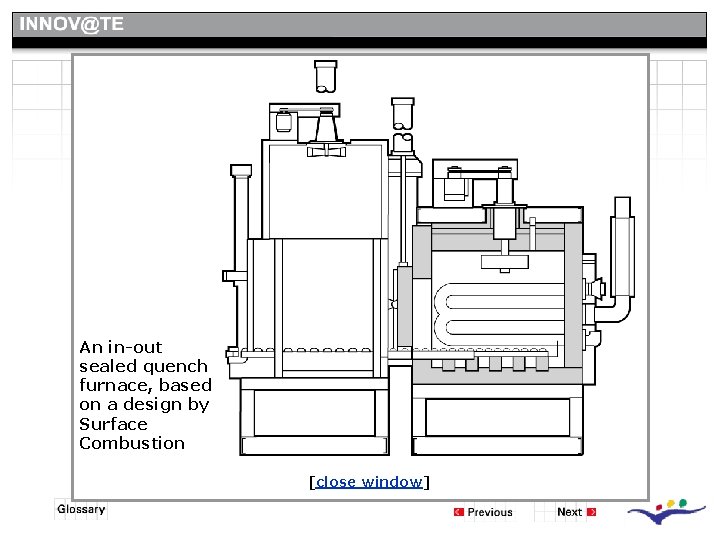720x540 pixels.
Task: Click the INNOV@TE header title
Action: point(71,24)
